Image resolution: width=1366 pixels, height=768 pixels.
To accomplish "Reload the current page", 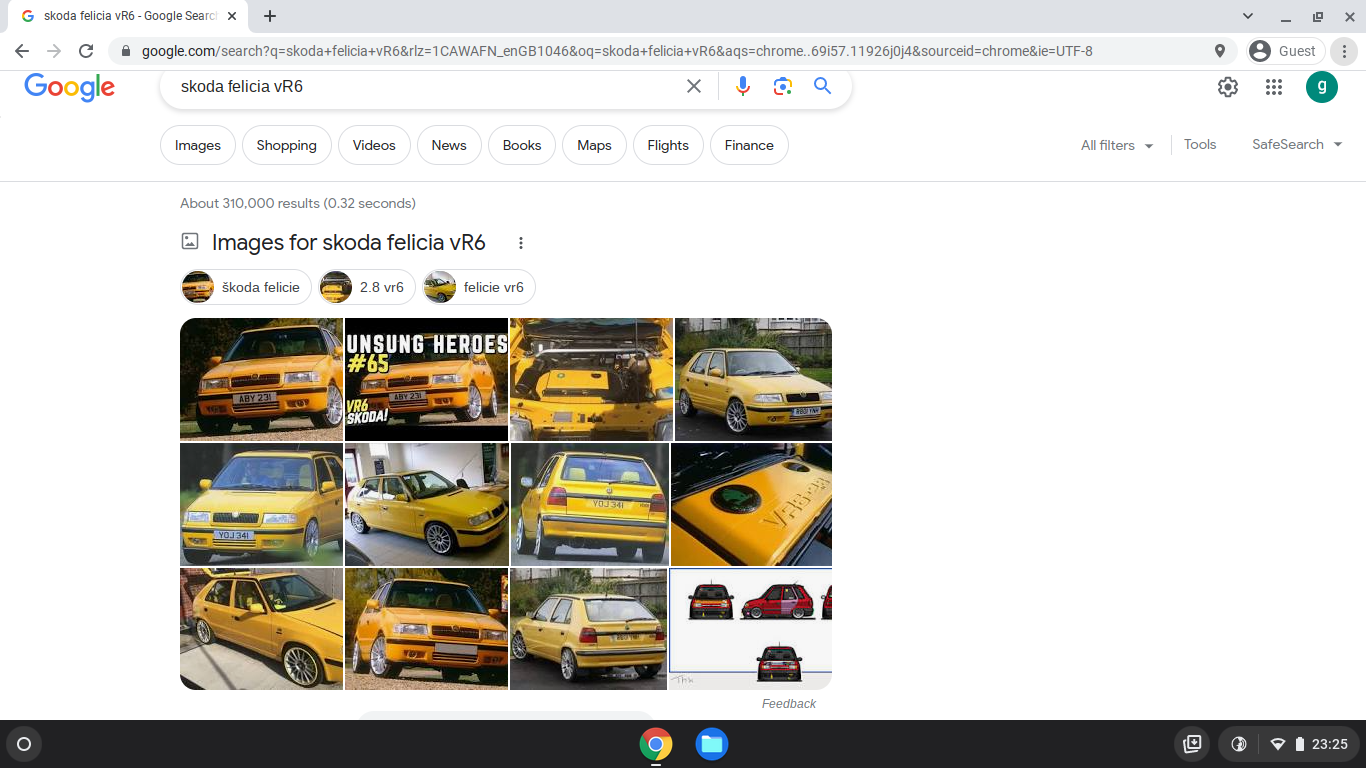I will [x=86, y=51].
